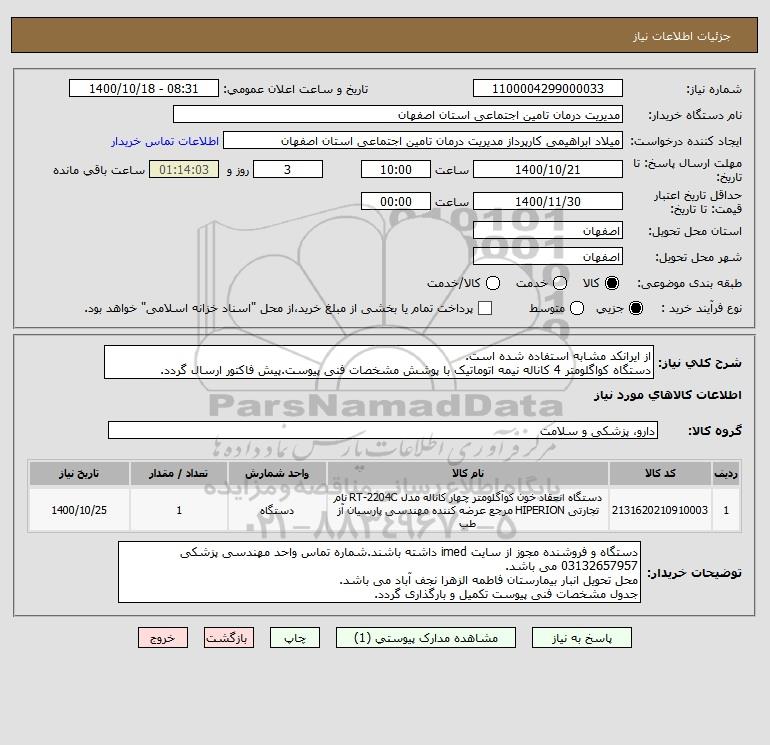Click the unit cell دستگاه
The height and width of the screenshot is (745, 770).
coord(277,510)
